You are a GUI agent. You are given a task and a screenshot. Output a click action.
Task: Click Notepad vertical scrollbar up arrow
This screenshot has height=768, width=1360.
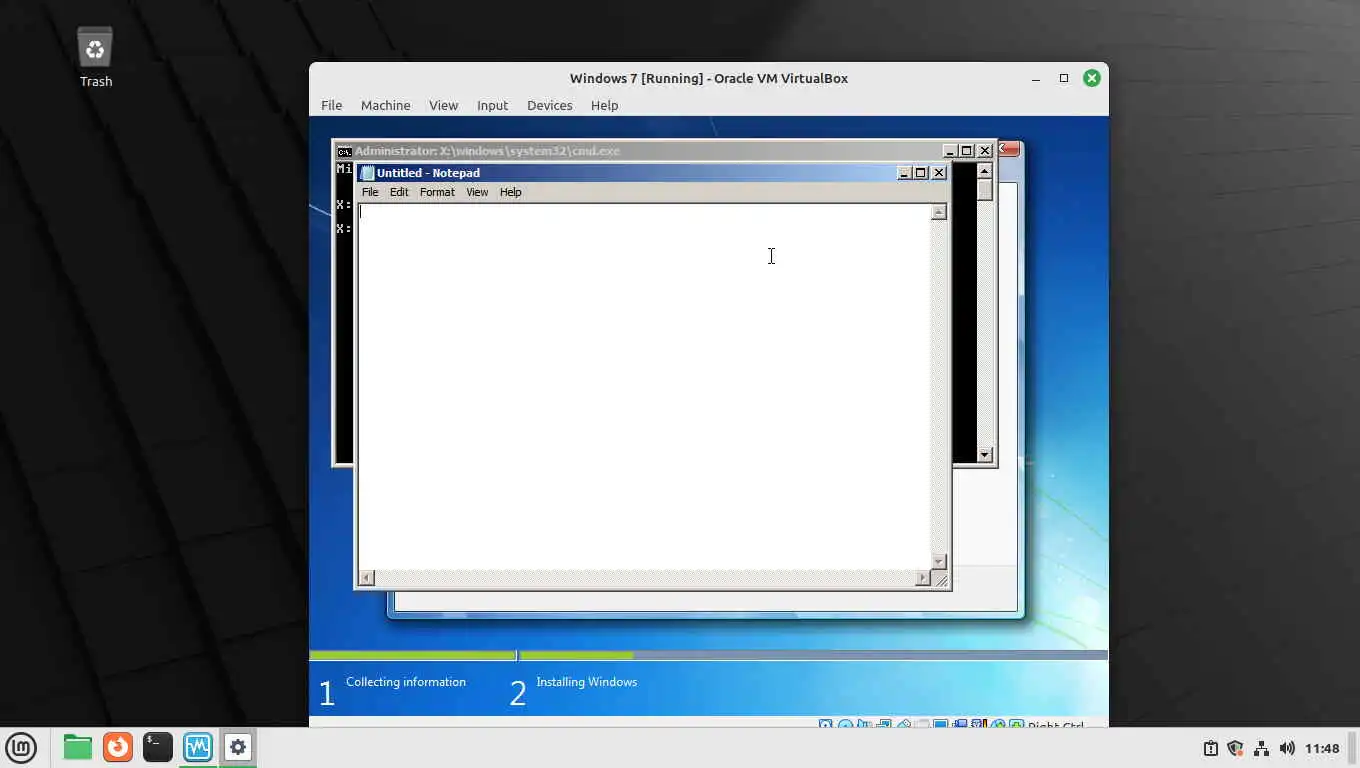click(938, 212)
